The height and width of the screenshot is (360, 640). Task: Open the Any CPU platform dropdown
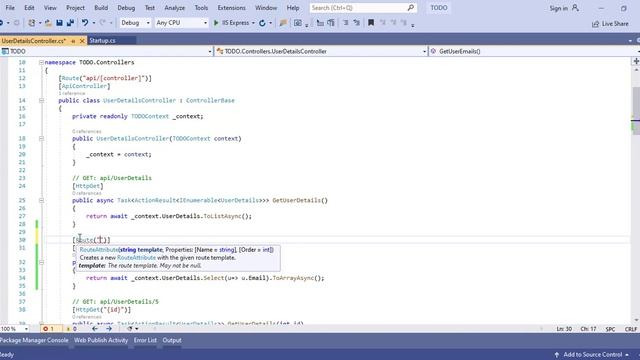coord(182,23)
